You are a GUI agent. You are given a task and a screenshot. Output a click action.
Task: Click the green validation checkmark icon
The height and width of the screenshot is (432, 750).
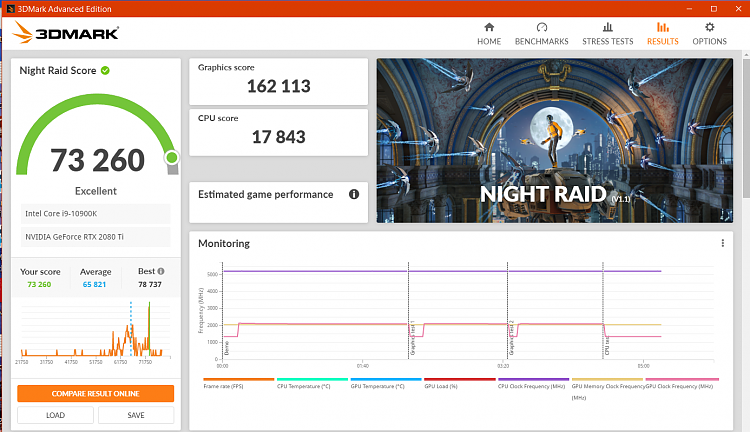[105, 70]
